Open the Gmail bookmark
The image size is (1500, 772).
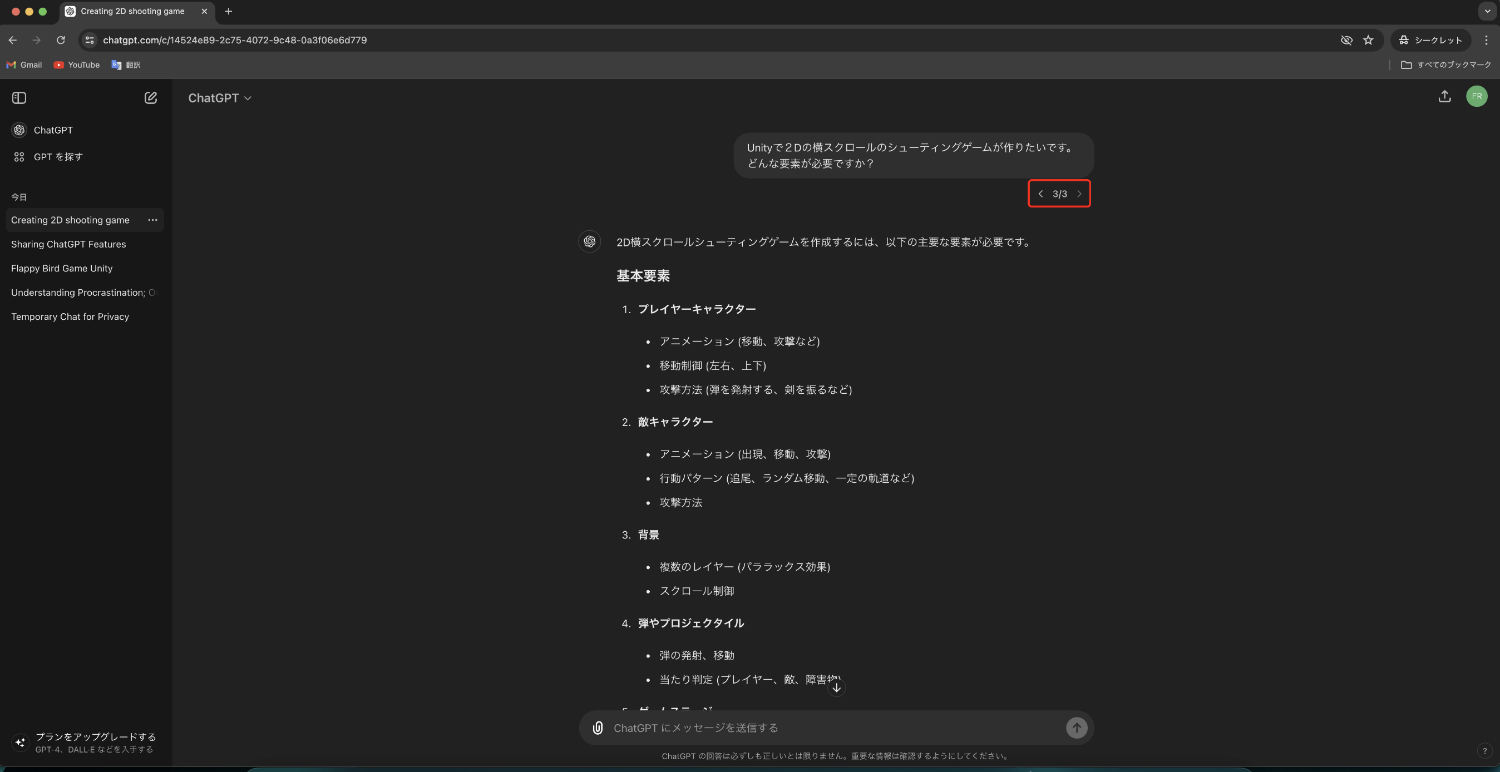24,65
